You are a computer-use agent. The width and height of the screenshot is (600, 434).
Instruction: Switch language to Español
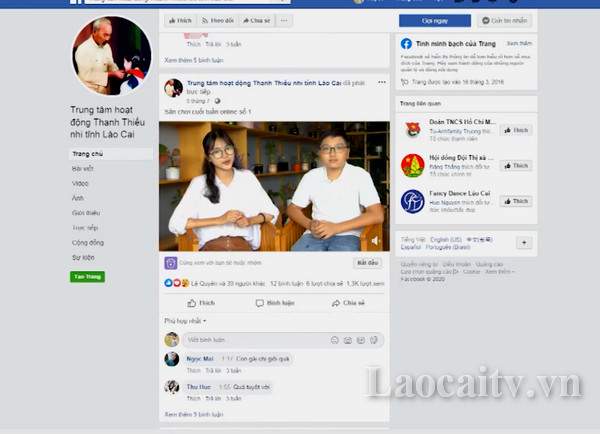tap(411, 247)
